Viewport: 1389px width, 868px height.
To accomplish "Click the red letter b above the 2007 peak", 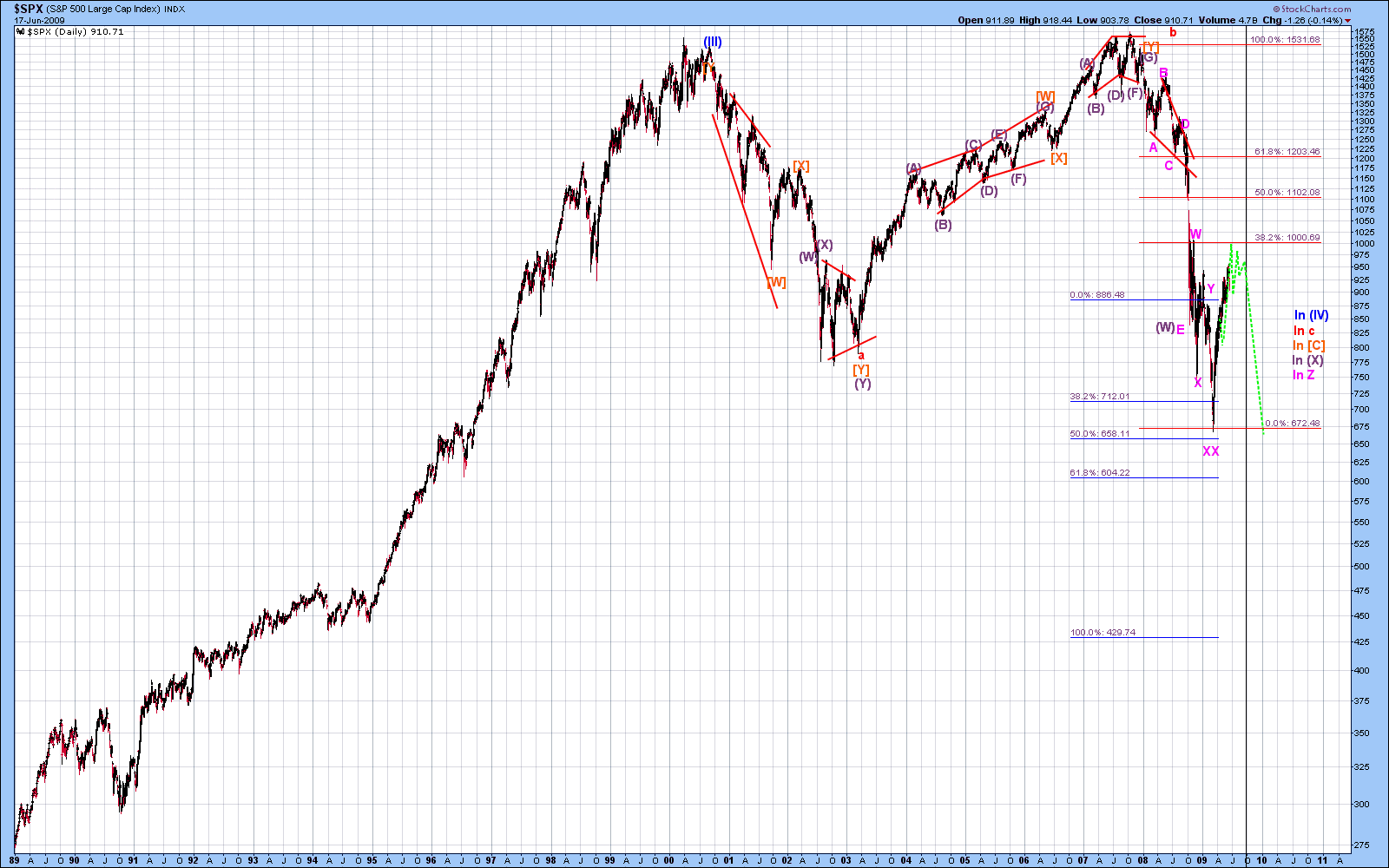I will (1172, 33).
